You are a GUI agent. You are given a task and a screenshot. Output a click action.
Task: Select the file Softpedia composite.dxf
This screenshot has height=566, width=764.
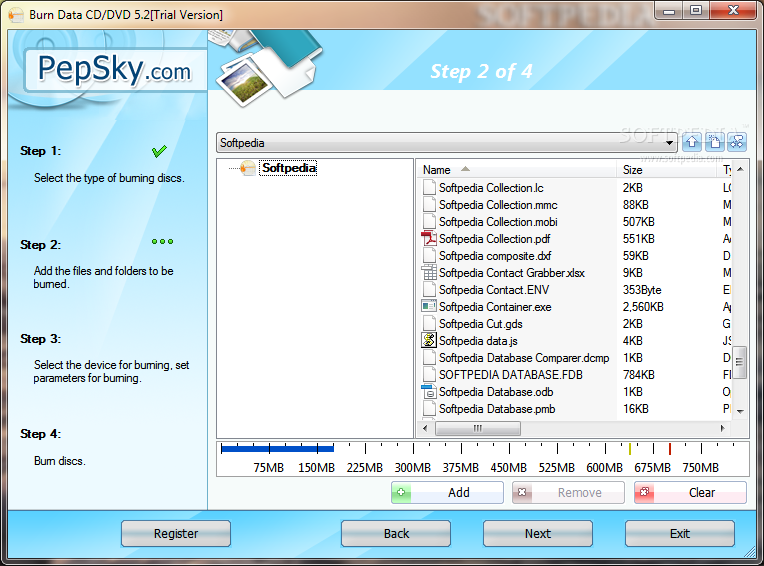point(495,256)
